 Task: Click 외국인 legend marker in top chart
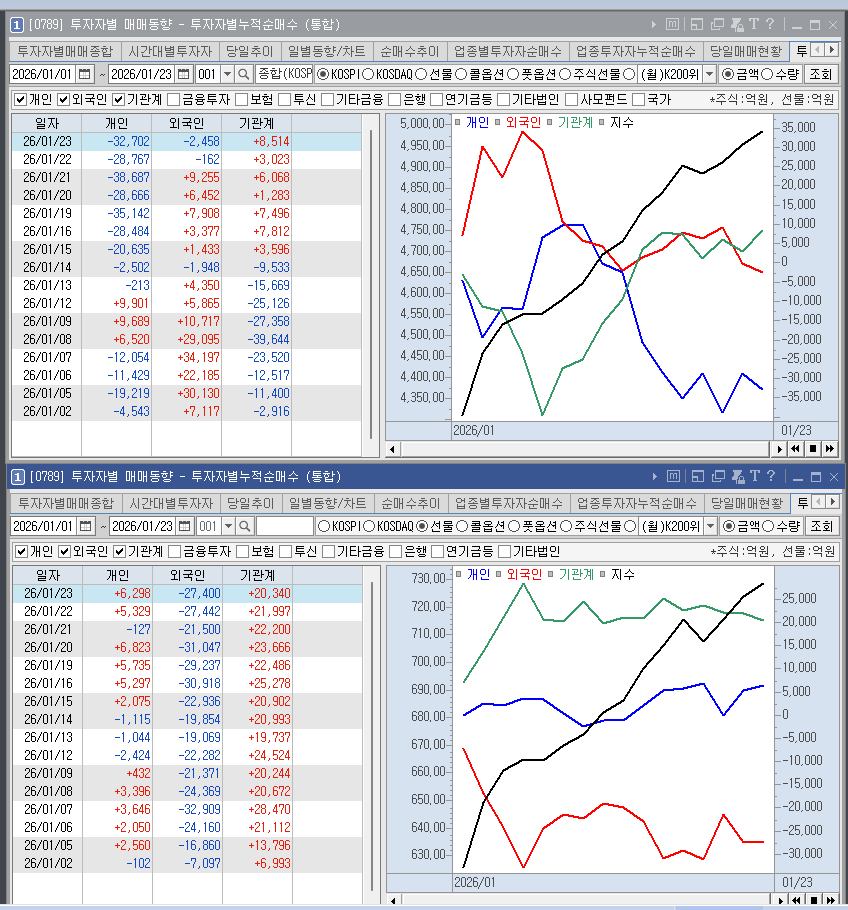point(497,122)
